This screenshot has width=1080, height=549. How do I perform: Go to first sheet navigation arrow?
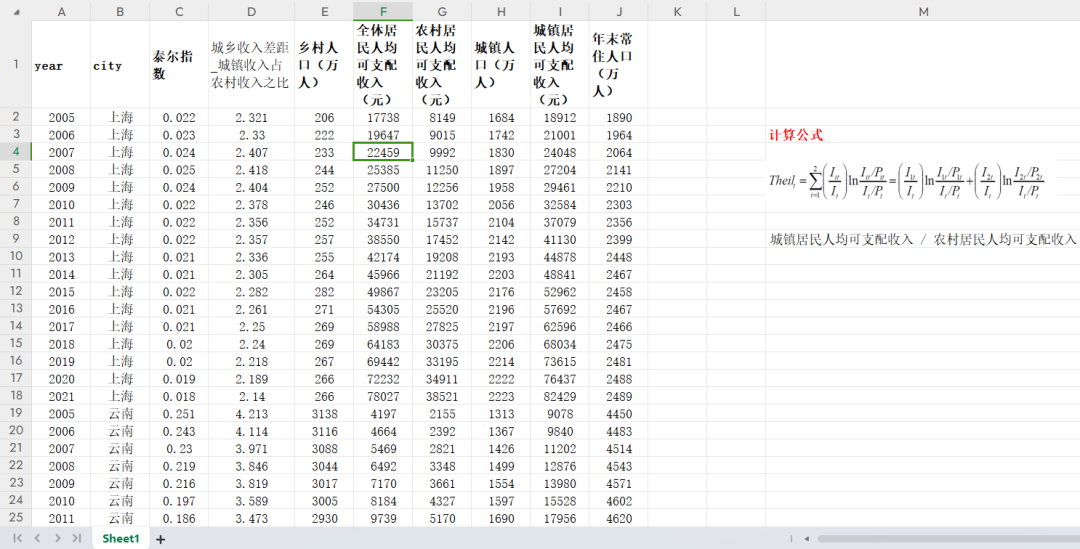pos(17,538)
